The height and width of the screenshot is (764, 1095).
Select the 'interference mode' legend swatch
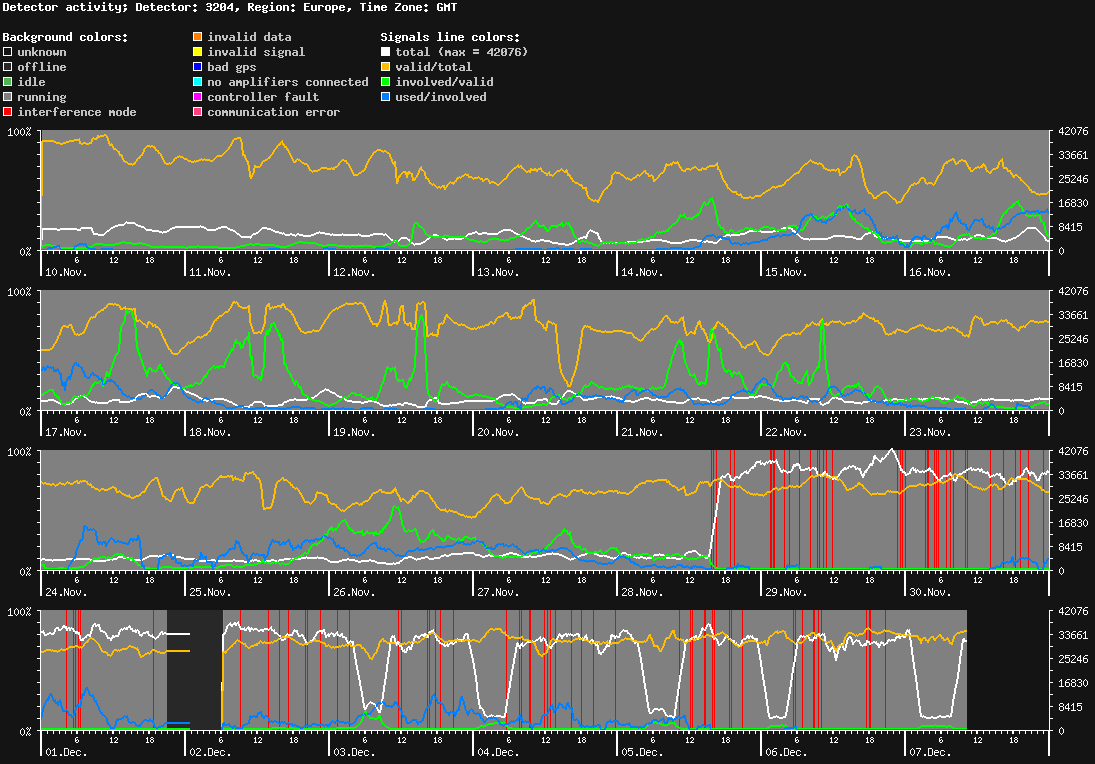[8, 112]
